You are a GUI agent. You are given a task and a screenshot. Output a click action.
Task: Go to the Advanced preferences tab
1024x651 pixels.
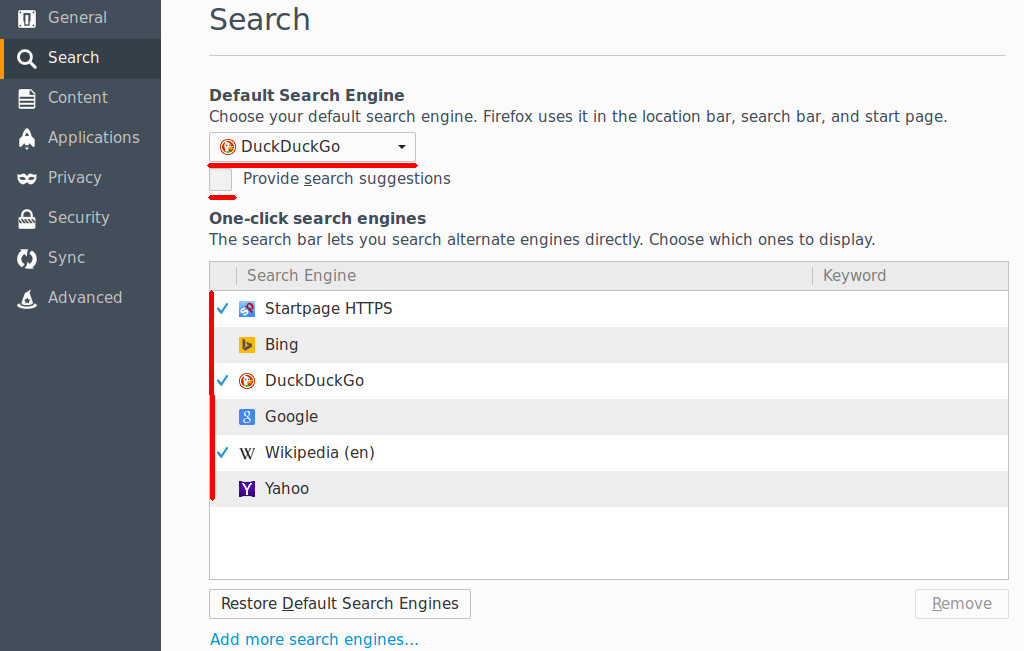[80, 298]
